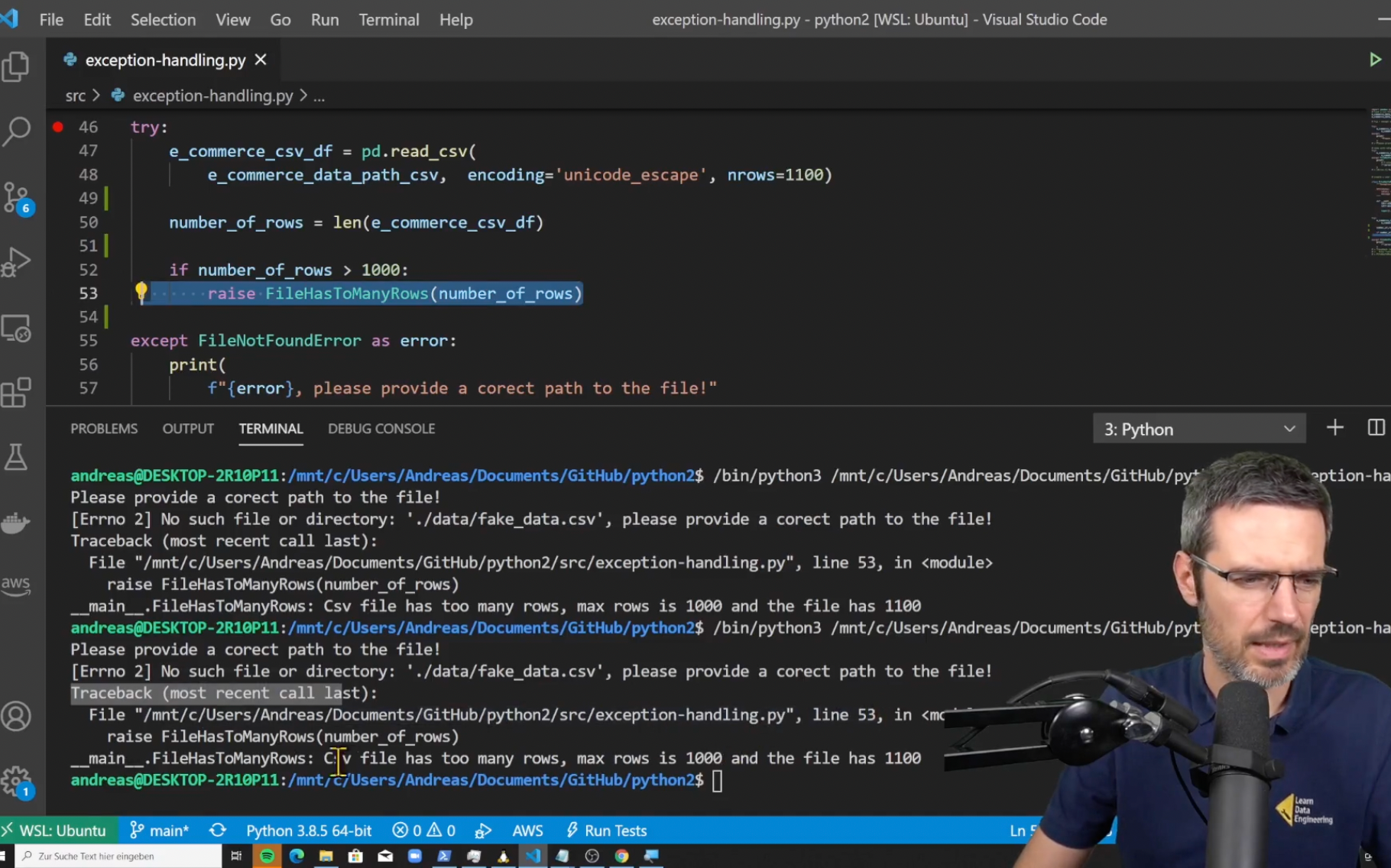Click line number 55 in the gutter
The height and width of the screenshot is (868, 1391).
89,341
